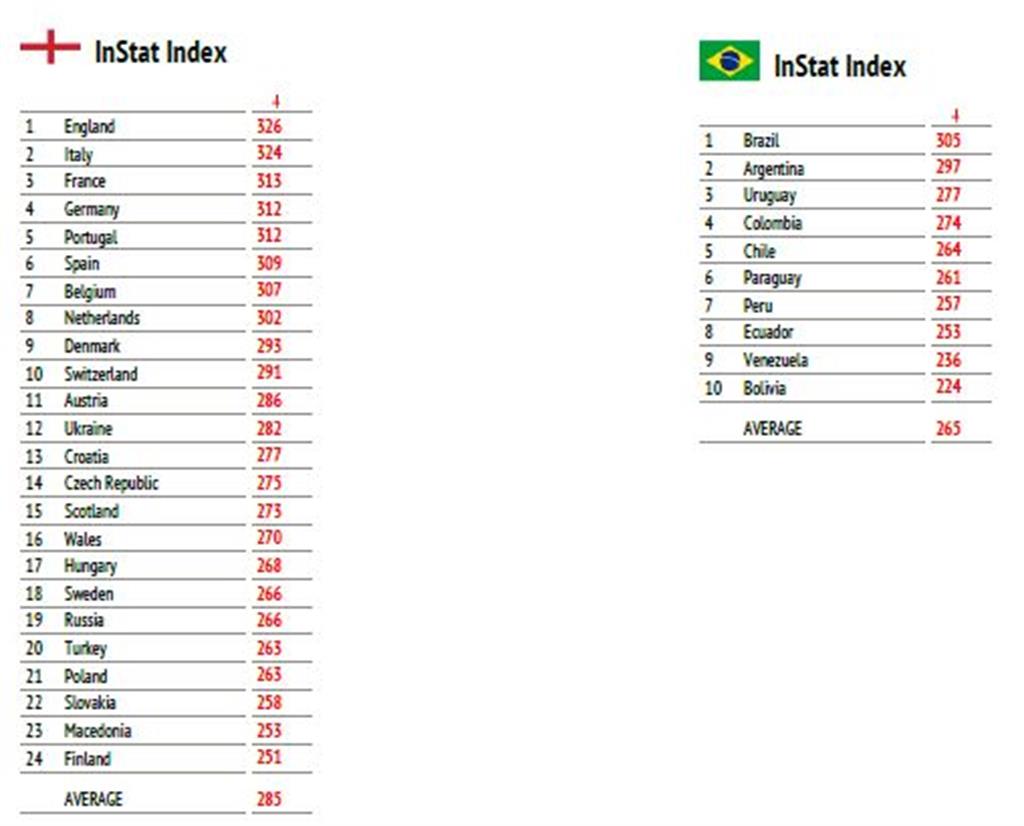Select Finland at rank 24

point(87,759)
